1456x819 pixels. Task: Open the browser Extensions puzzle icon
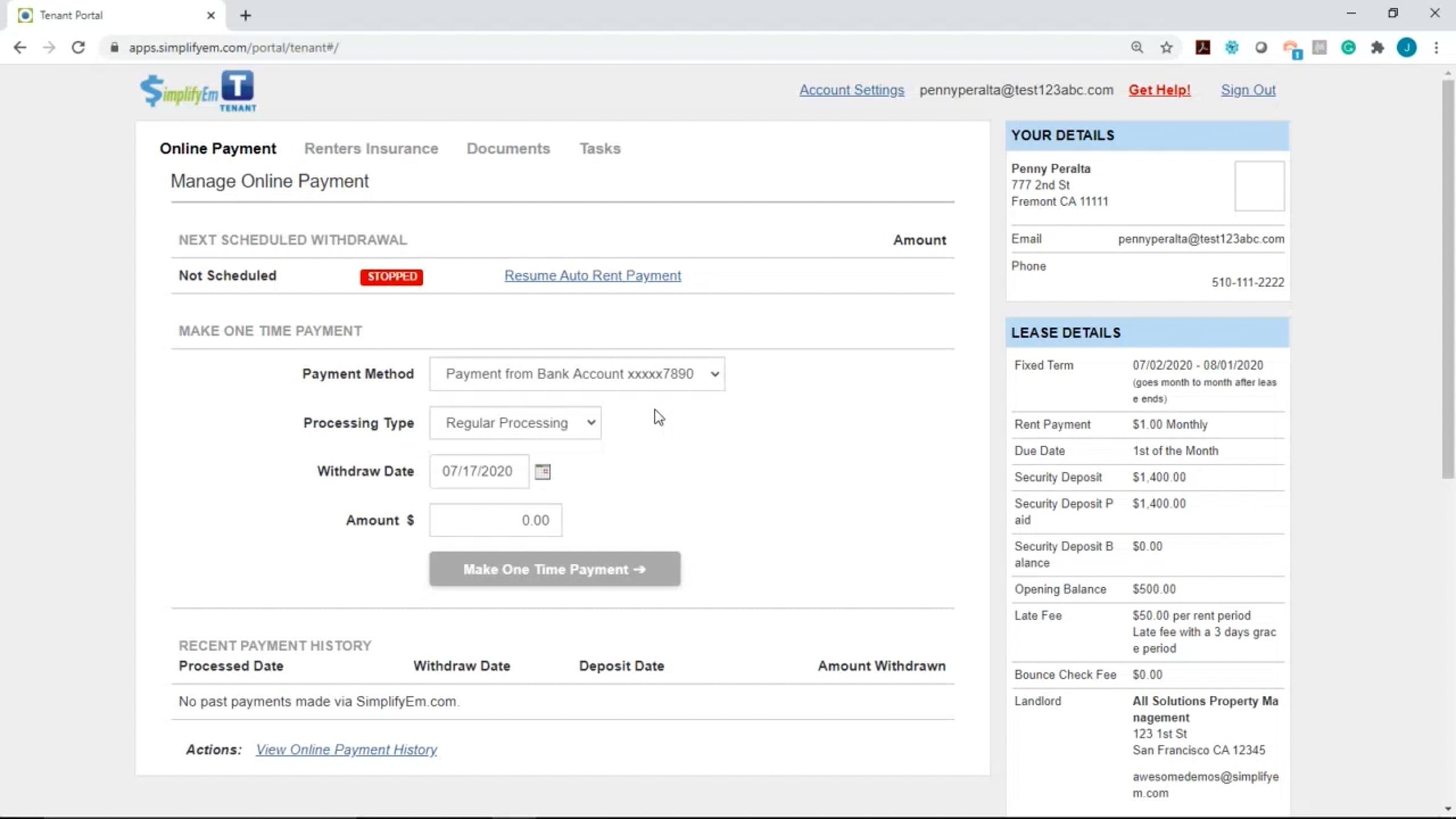[1377, 47]
